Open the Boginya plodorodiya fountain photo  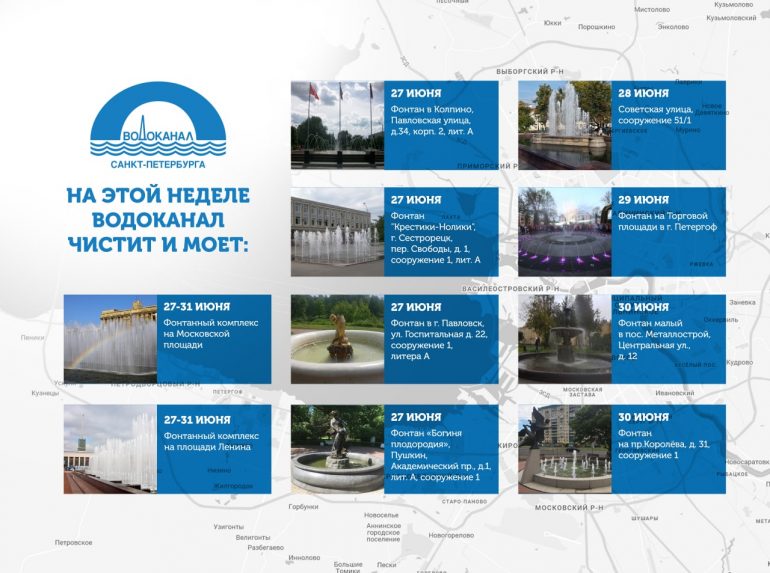(337, 449)
